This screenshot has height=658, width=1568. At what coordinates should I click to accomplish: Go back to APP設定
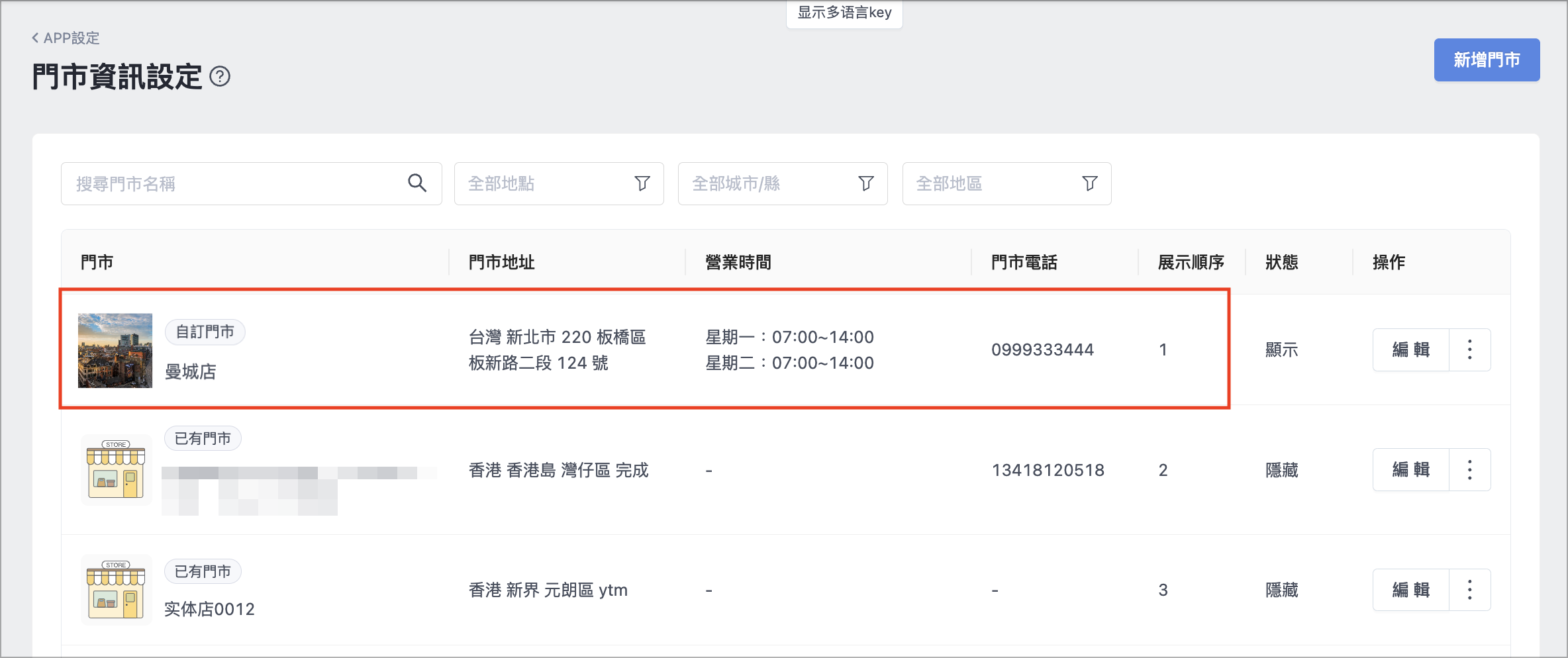[x=66, y=38]
